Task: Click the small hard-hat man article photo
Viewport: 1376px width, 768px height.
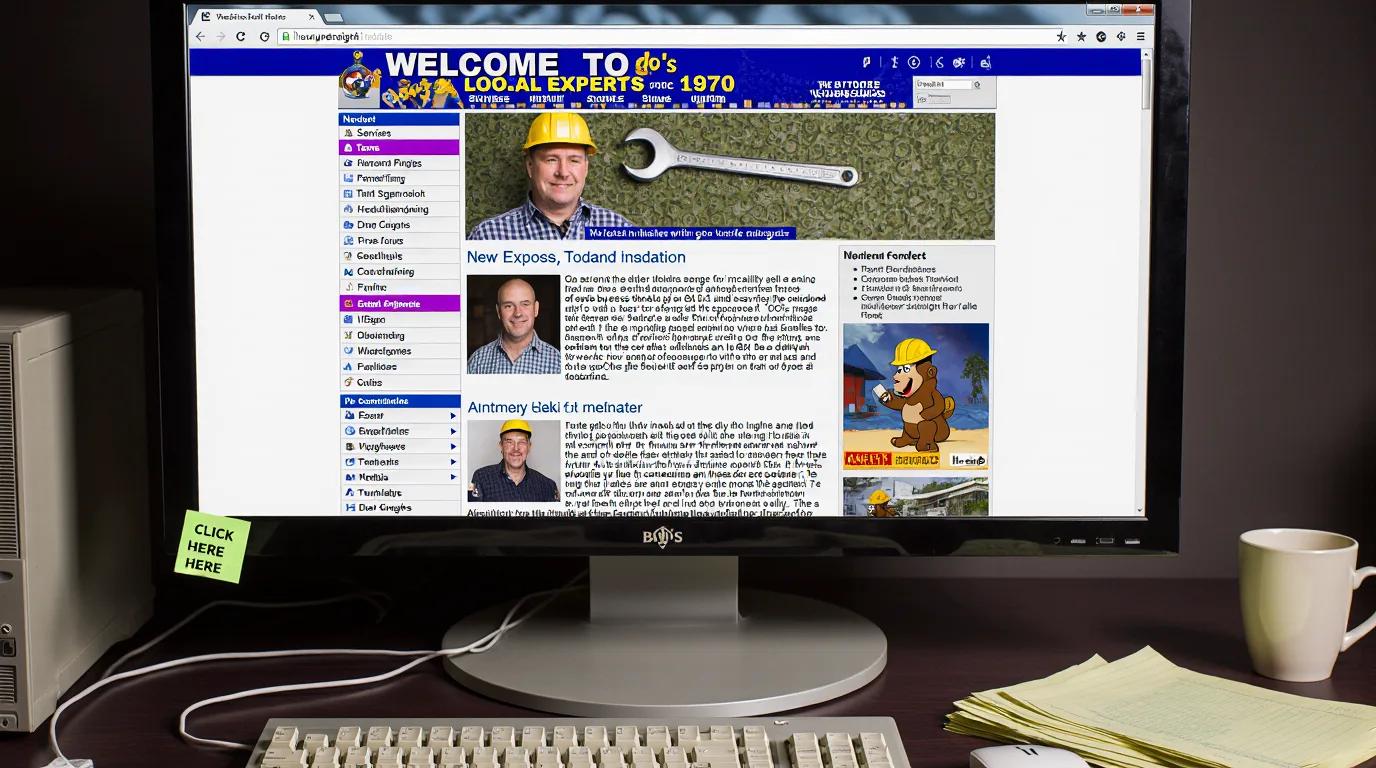Action: pyautogui.click(x=513, y=460)
